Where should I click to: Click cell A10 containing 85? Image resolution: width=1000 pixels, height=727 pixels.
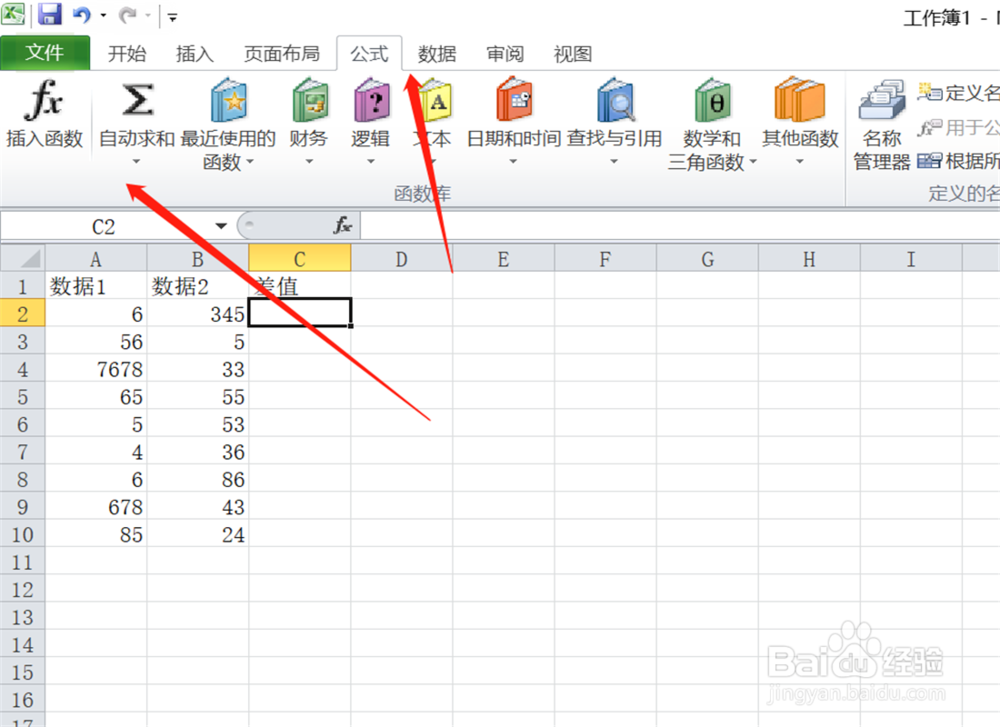coord(96,534)
